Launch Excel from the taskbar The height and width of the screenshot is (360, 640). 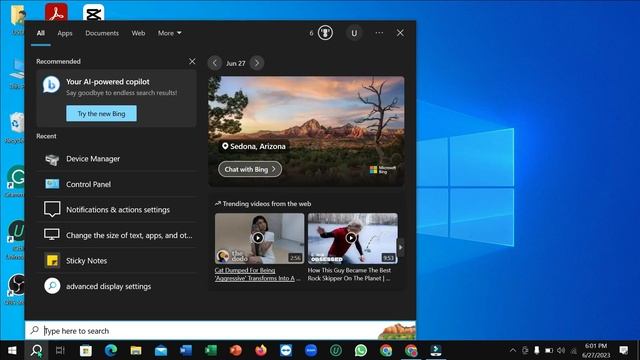211,350
